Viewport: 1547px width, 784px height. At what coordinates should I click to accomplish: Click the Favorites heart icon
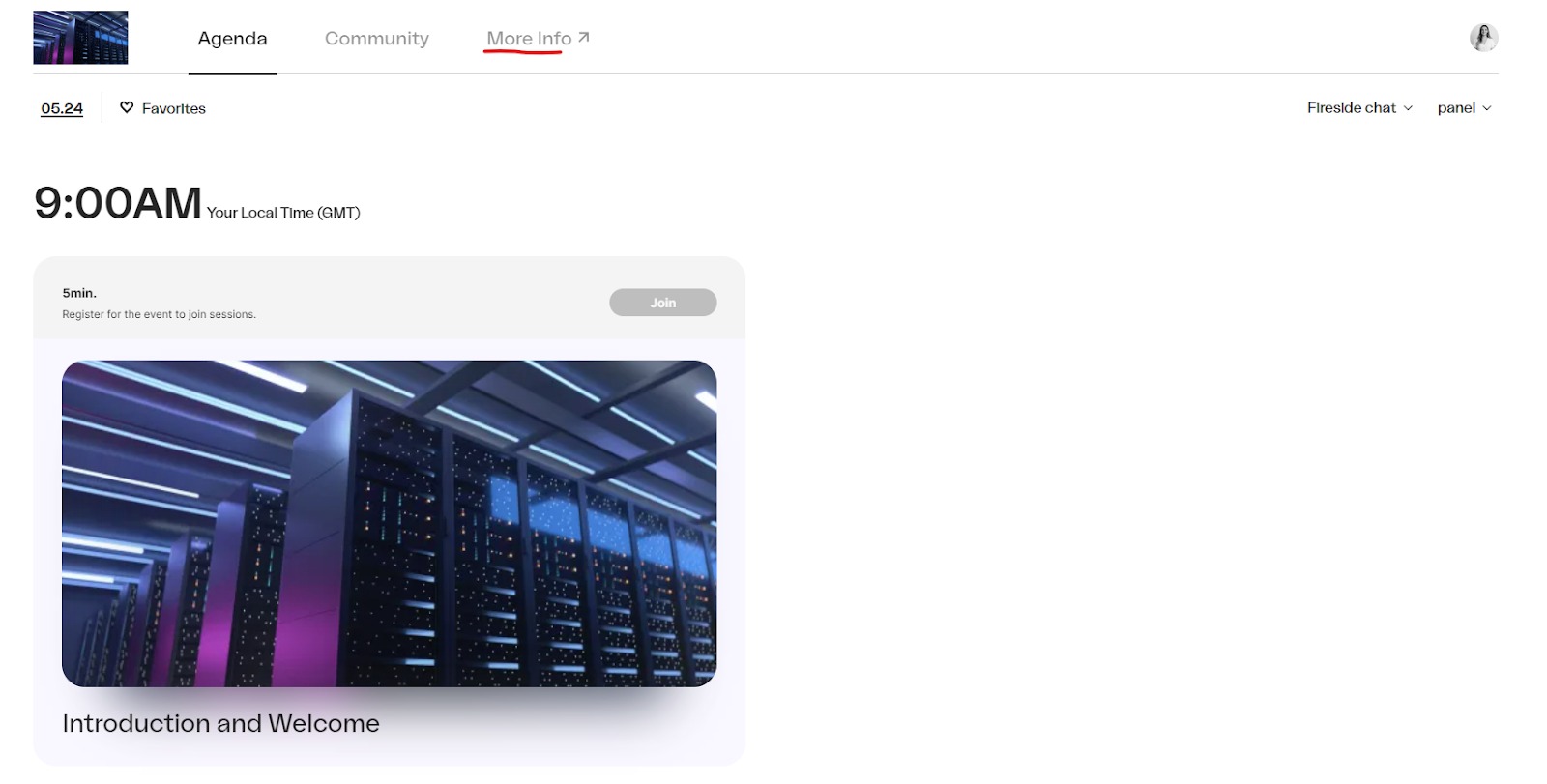tap(127, 107)
